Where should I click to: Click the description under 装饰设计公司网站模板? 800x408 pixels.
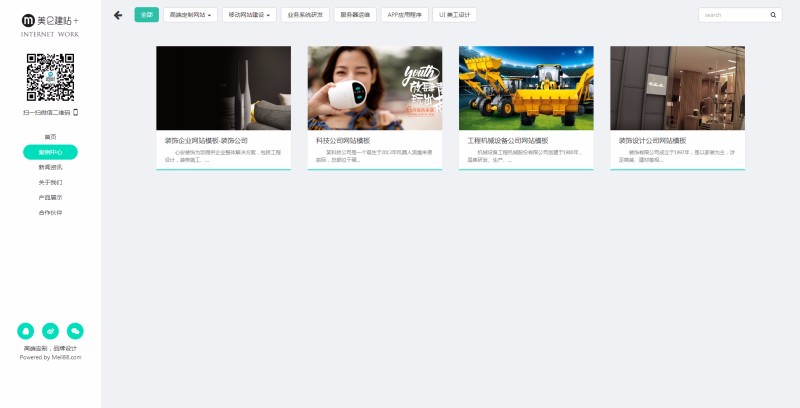677,156
